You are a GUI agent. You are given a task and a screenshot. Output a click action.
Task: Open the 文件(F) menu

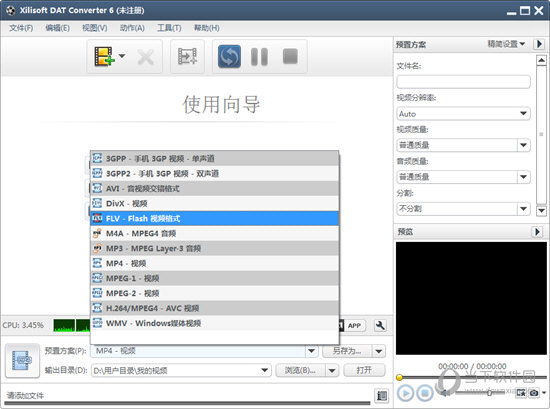(21, 28)
